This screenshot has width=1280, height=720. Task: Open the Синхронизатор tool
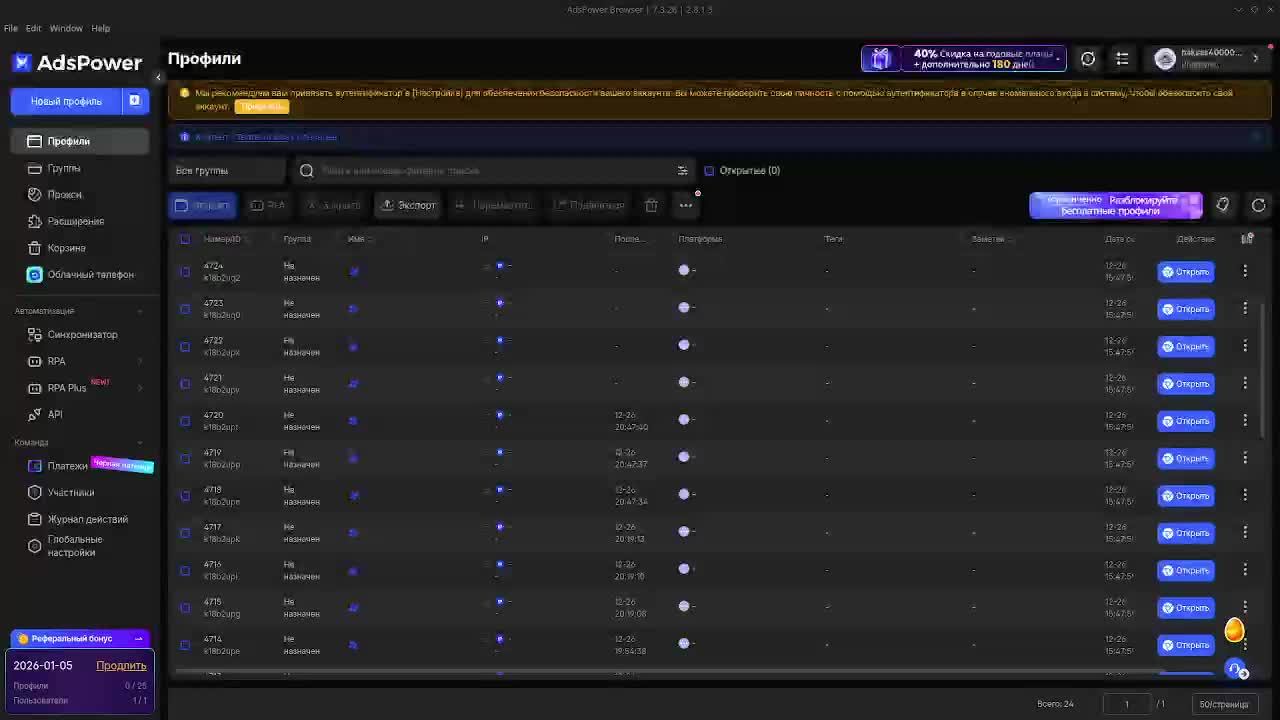tap(81, 335)
